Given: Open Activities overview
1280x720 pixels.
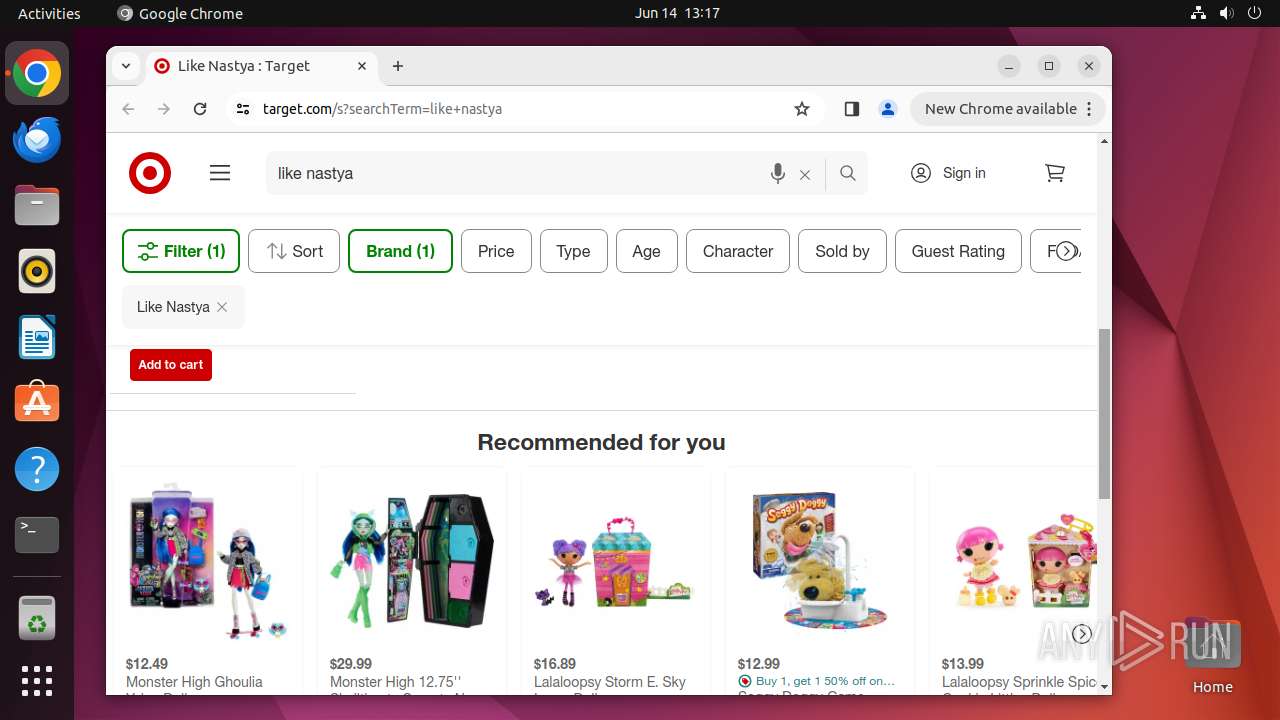Looking at the screenshot, I should click(49, 13).
